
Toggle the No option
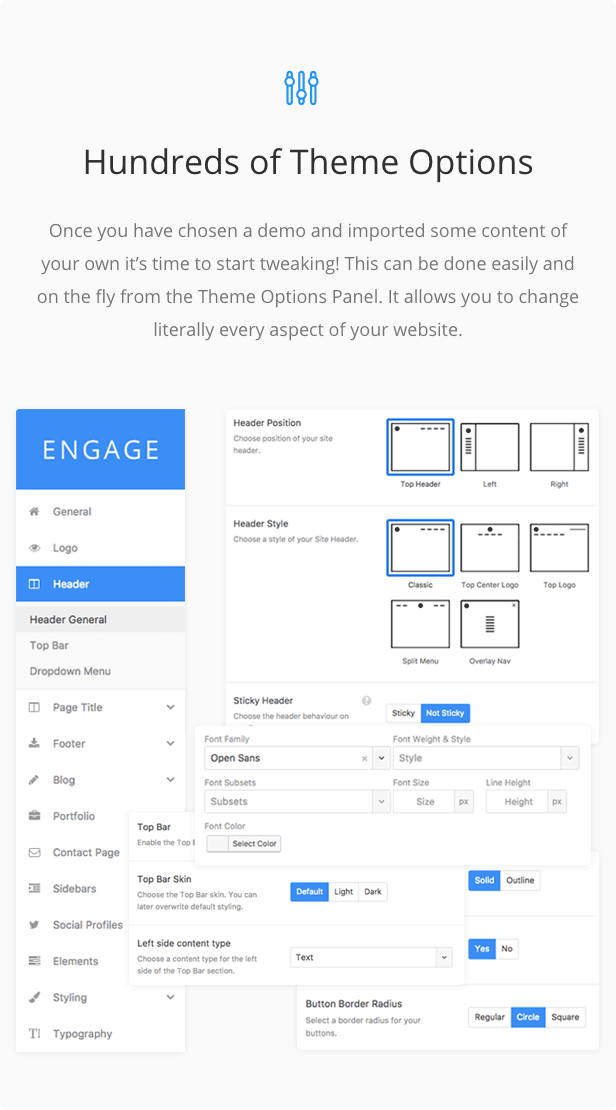pyautogui.click(x=507, y=949)
